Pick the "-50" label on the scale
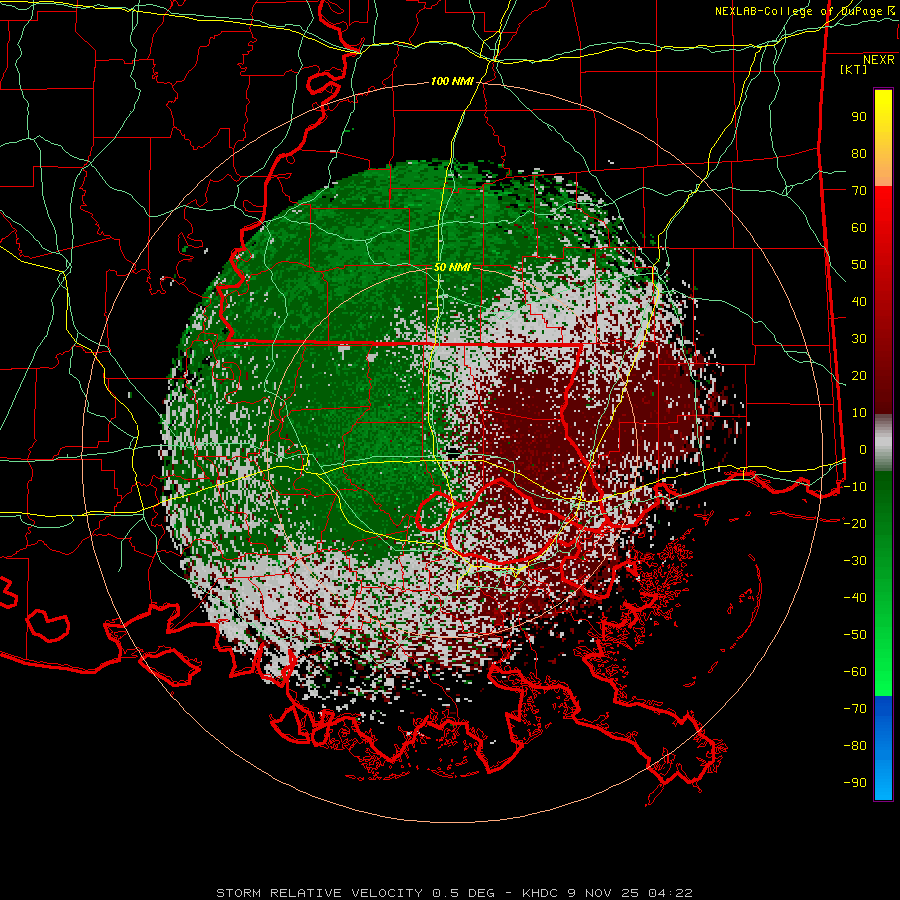 (855, 635)
